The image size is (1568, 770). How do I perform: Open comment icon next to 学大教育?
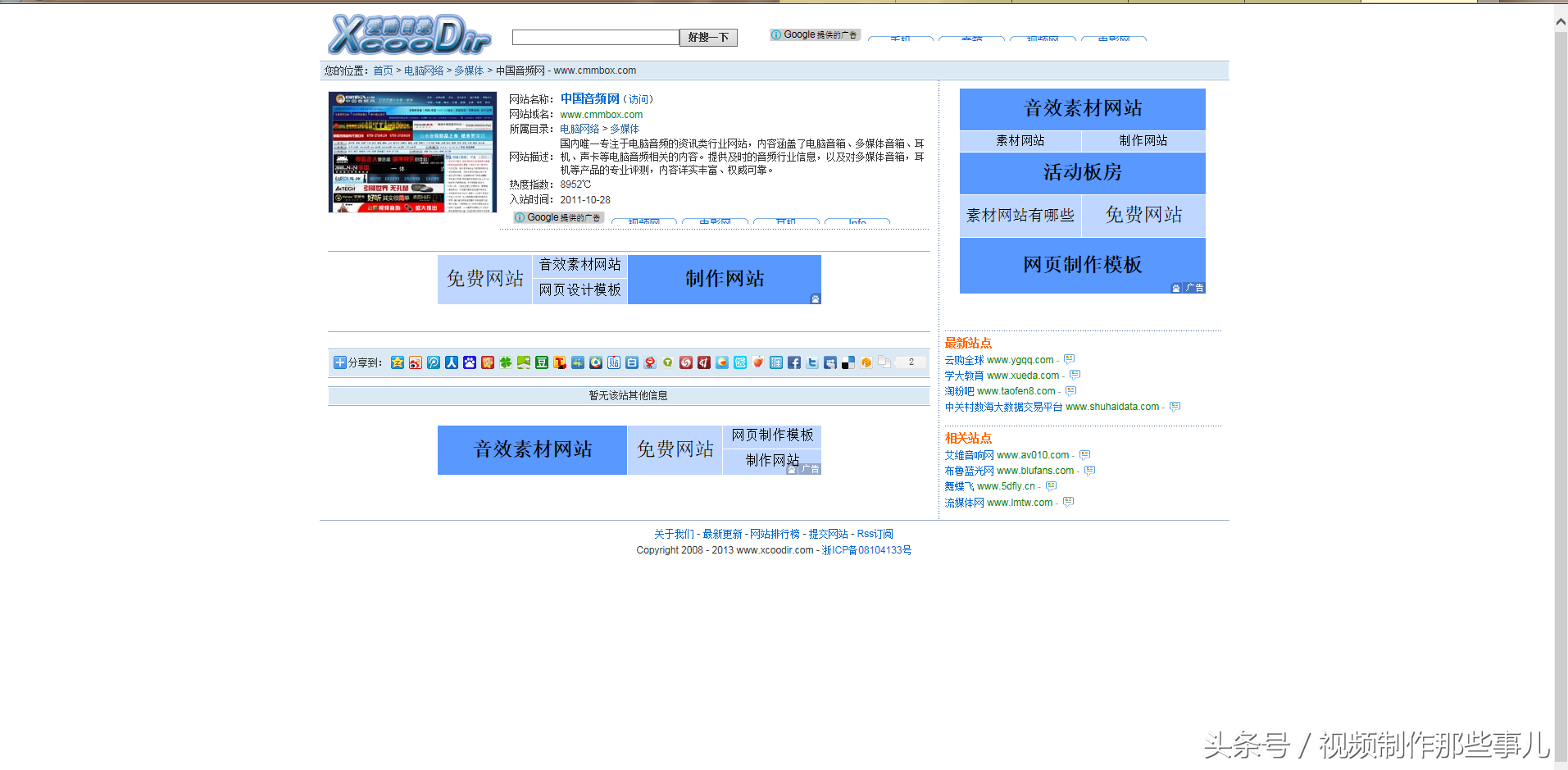[x=1075, y=375]
